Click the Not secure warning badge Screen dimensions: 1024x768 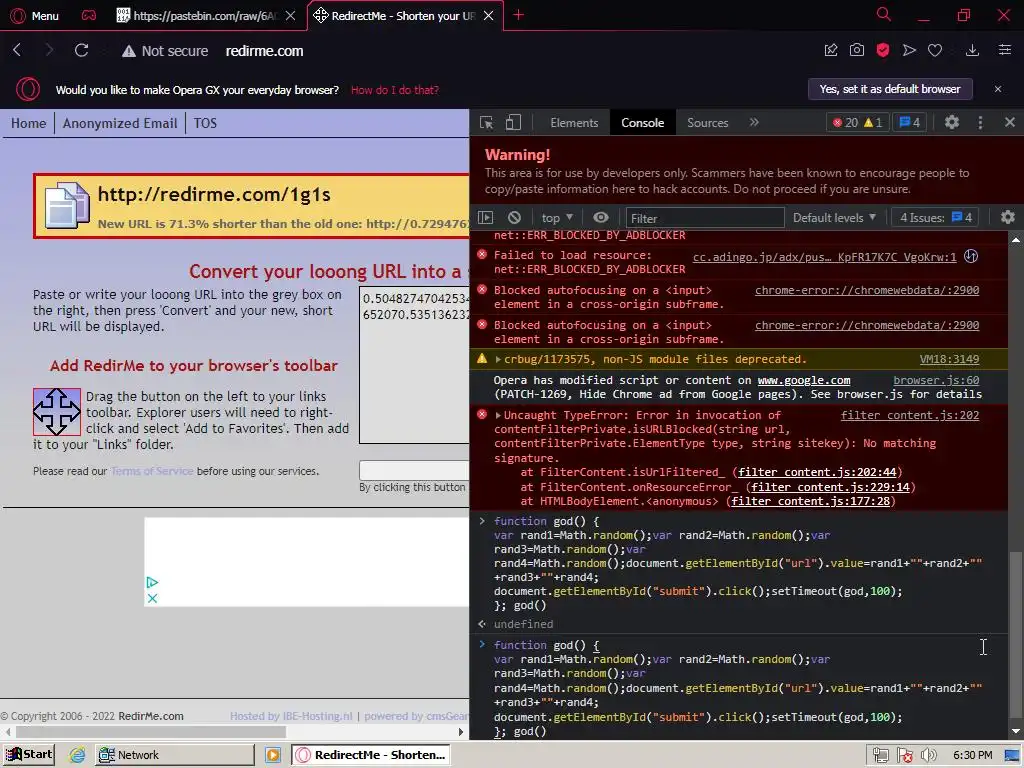click(x=165, y=51)
